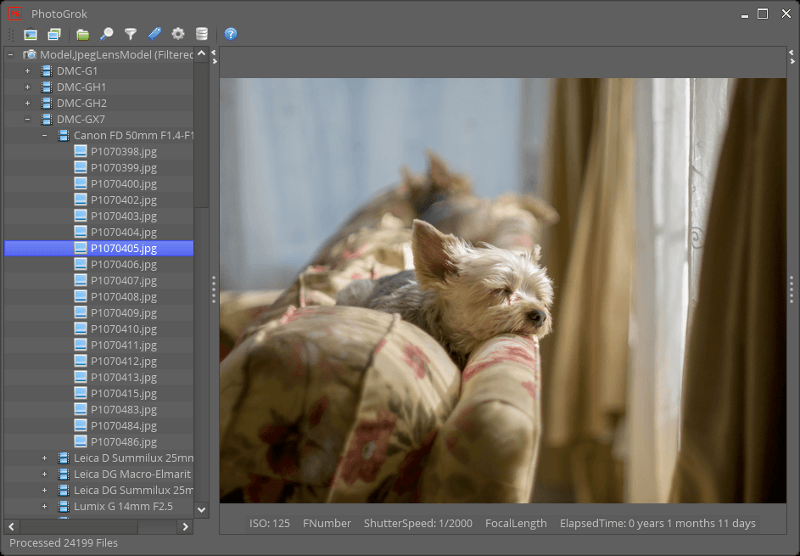Click the toolbar drag grip handle

click(x=11, y=34)
